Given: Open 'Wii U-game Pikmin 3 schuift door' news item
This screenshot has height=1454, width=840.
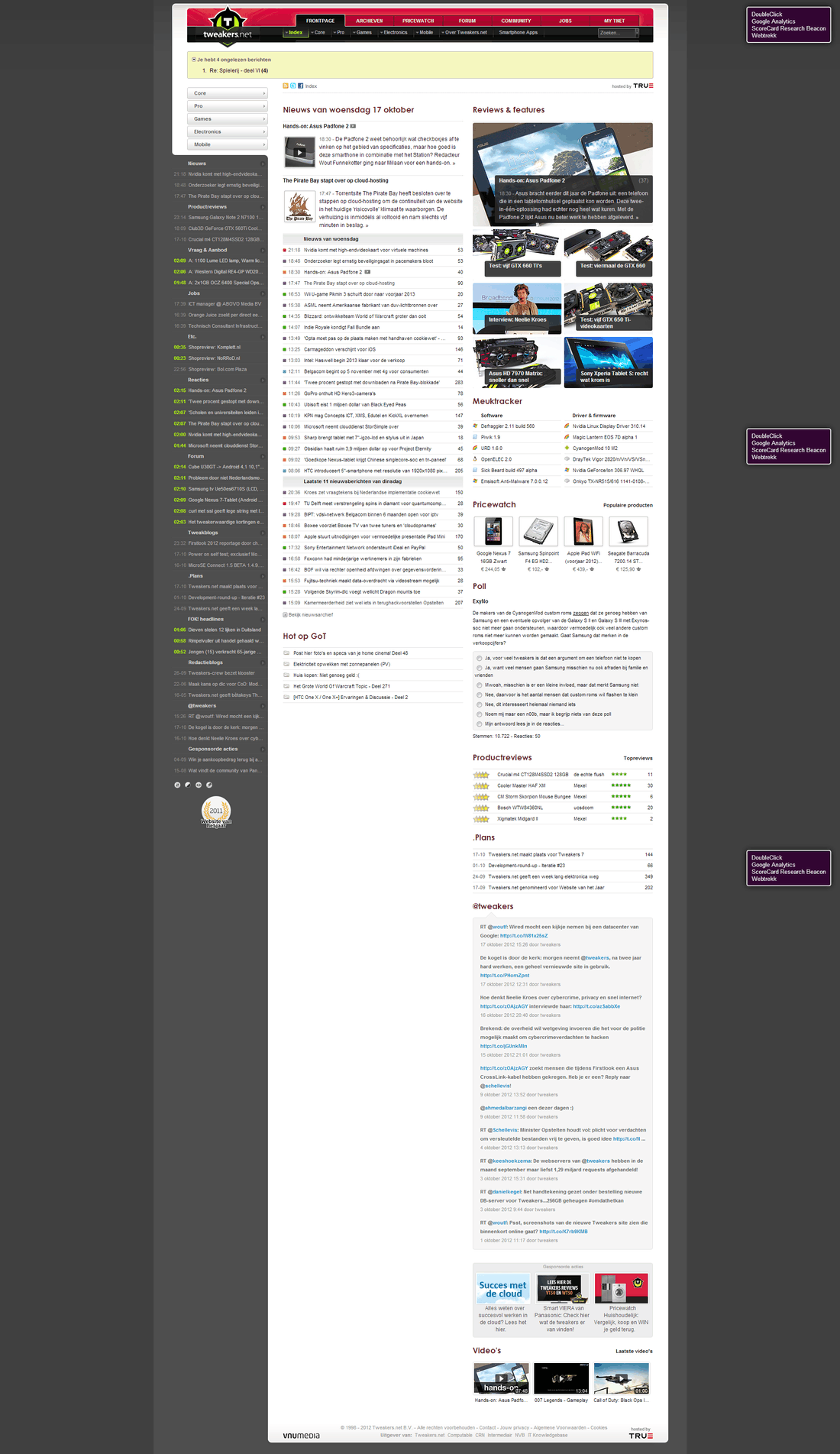Looking at the screenshot, I should click(359, 294).
